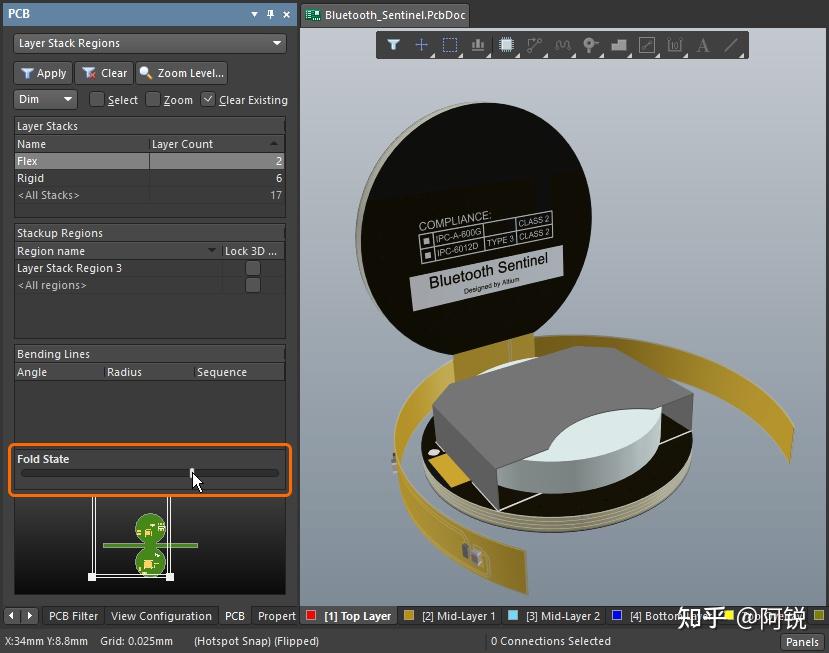Image resolution: width=829 pixels, height=653 pixels.
Task: Click the Apply filter button
Action: pyautogui.click(x=42, y=73)
